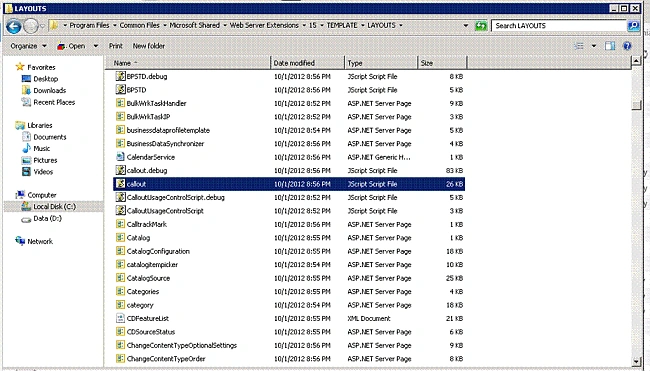Select CalloutUsageControlScript.debug file

[x=176, y=197]
